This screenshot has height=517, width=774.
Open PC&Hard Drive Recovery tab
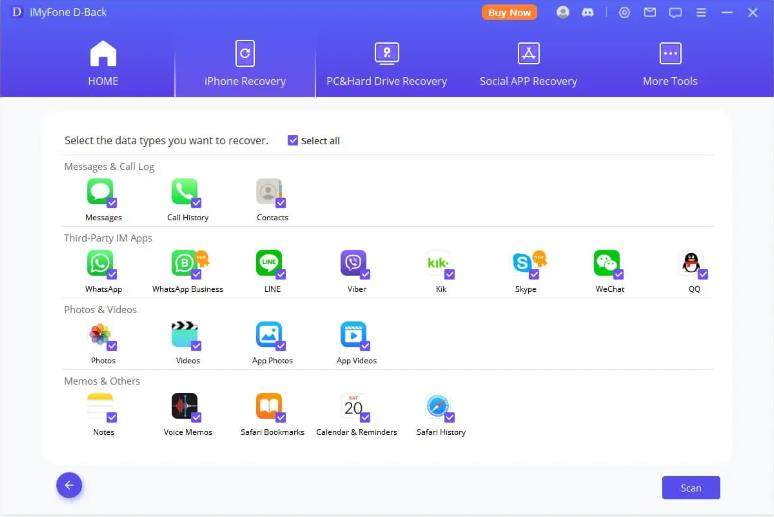(387, 64)
